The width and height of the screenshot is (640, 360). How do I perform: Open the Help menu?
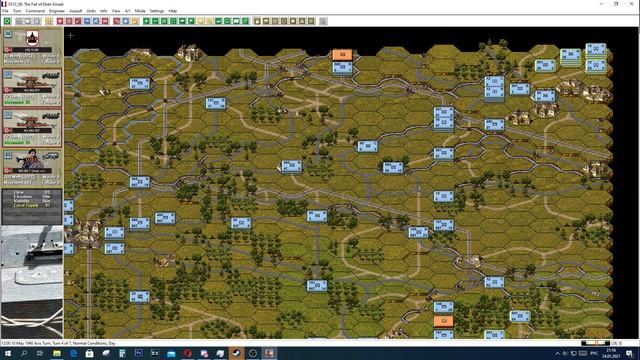(x=173, y=11)
